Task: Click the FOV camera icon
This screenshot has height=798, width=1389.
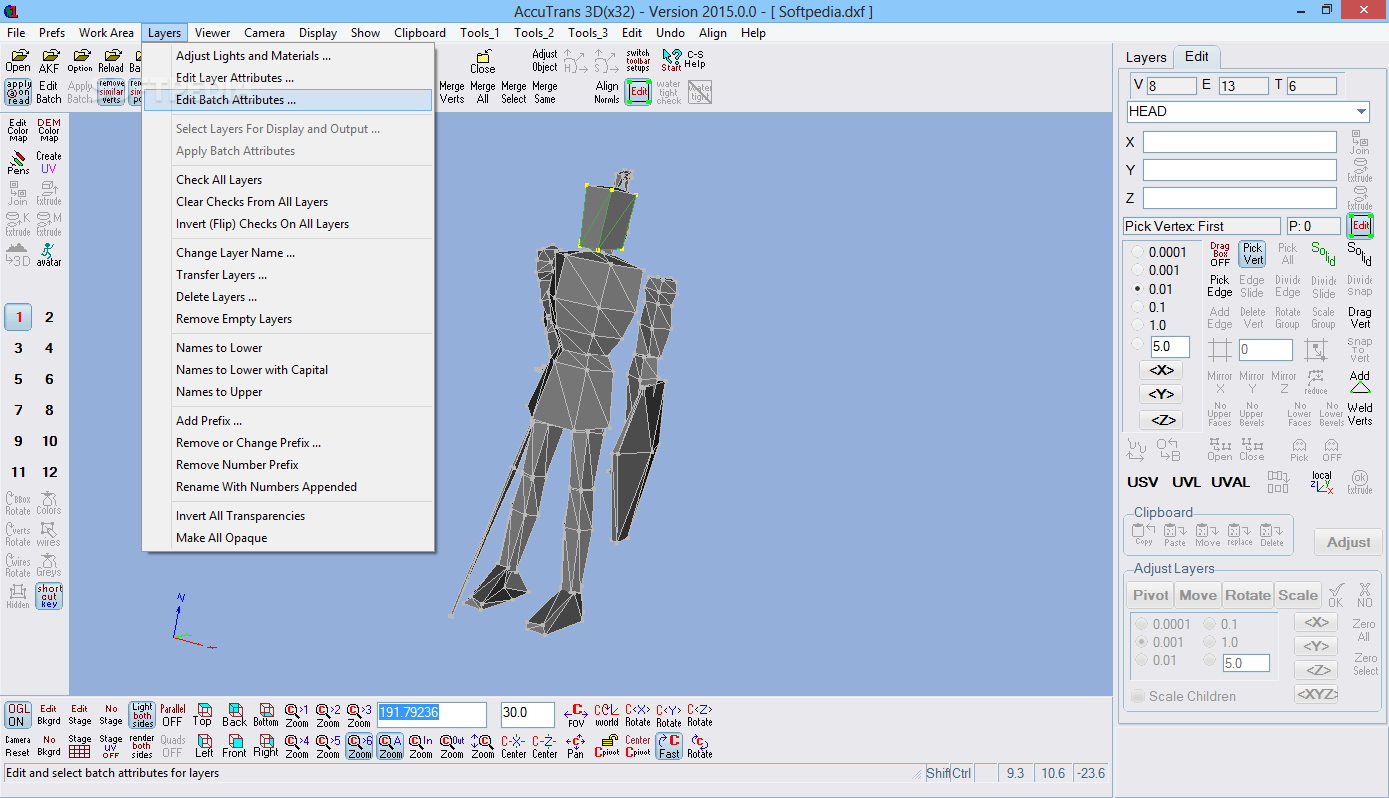Action: (575, 714)
